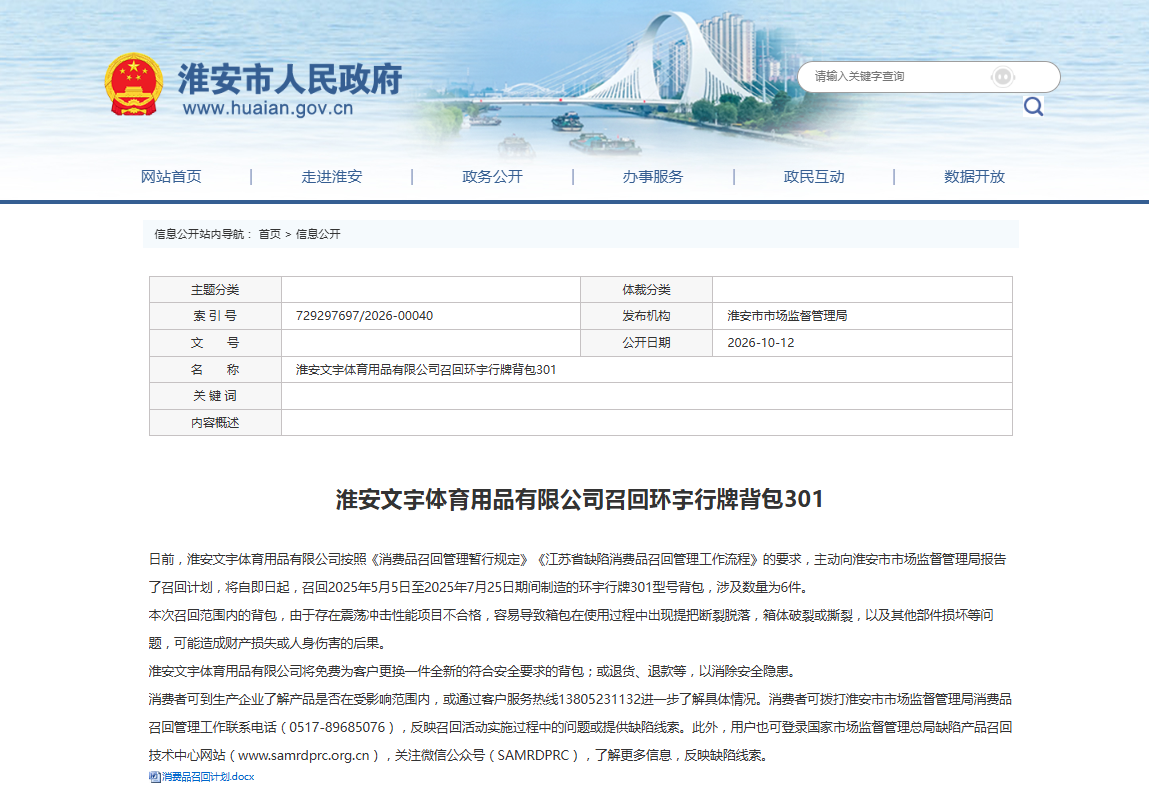Click the 内容概述 label cell
This screenshot has width=1149, height=795.
[x=215, y=423]
